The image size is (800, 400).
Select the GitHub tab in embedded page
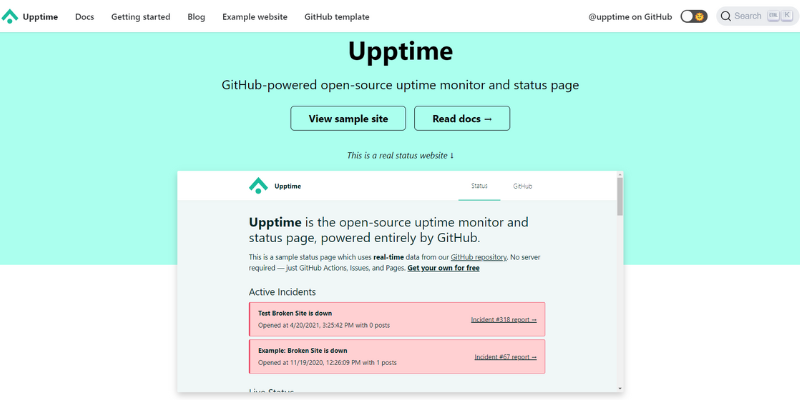tap(522, 186)
